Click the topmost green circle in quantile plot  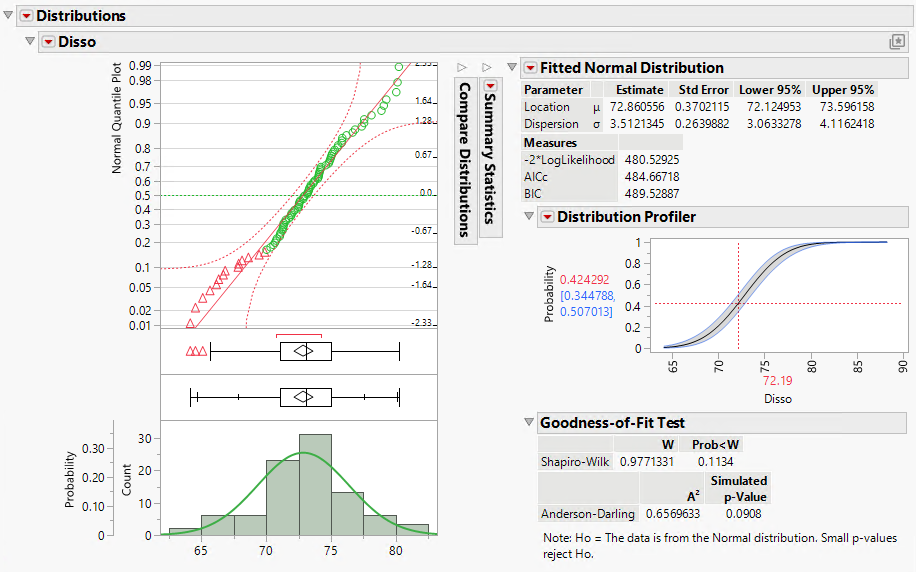399,67
